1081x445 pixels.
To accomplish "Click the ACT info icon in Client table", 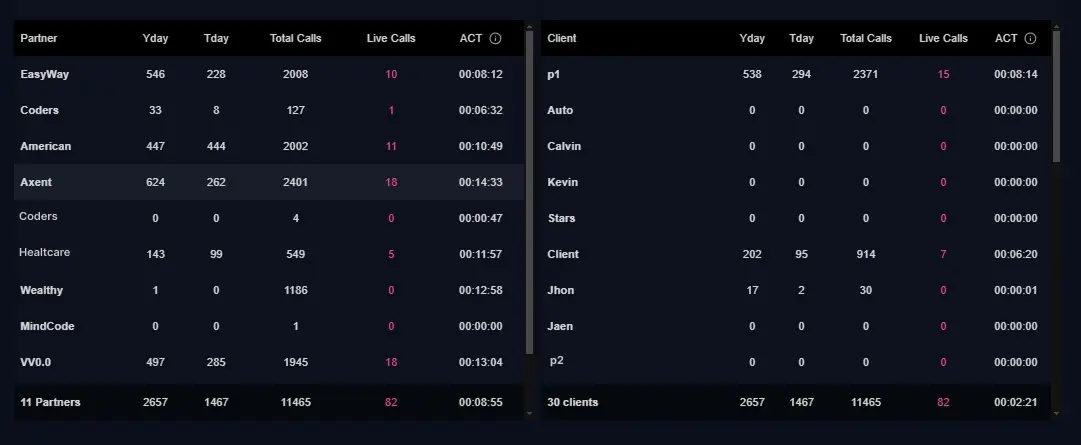I will click(1030, 39).
